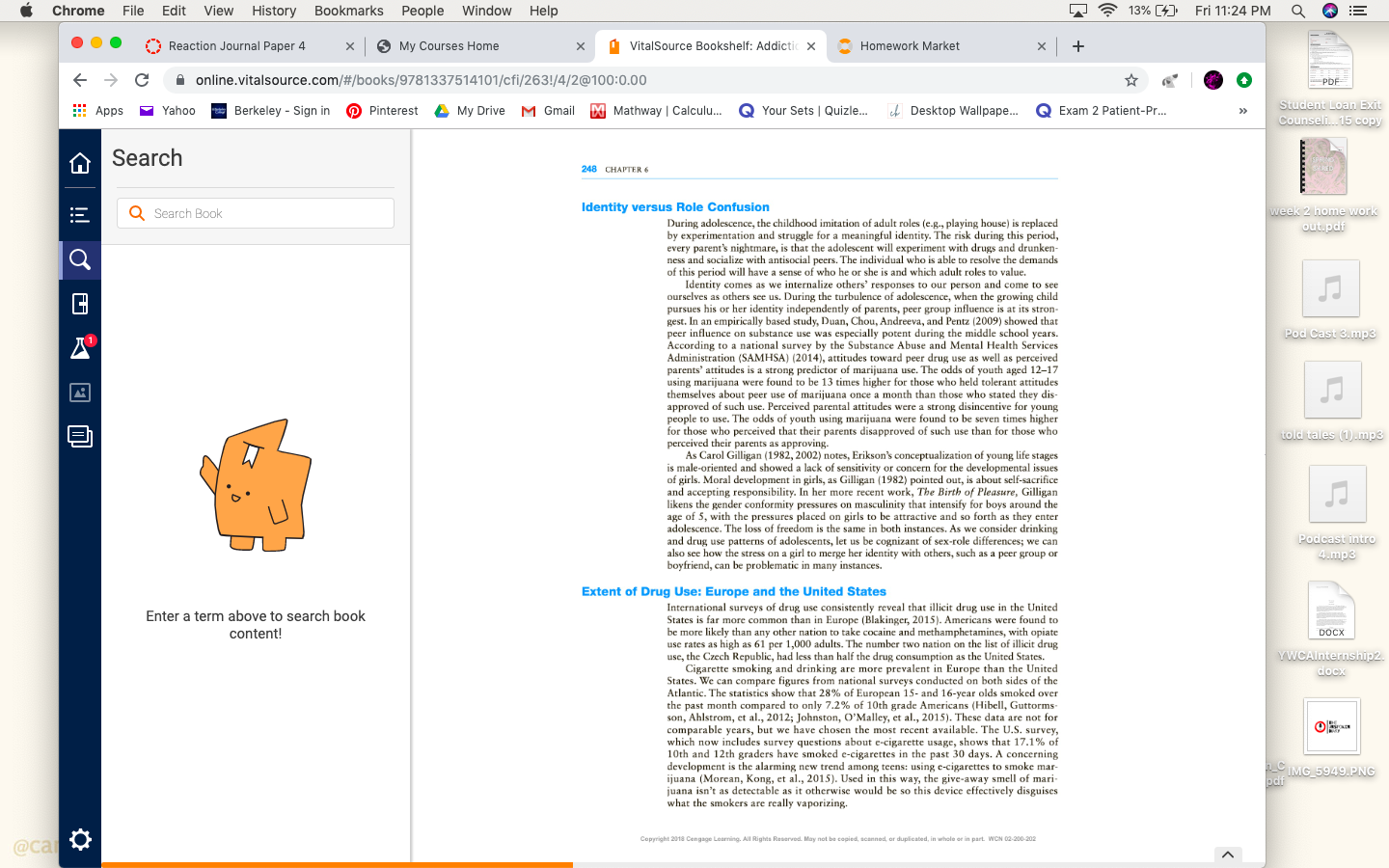The height and width of the screenshot is (868, 1389).
Task: Open the My Drive bookmark
Action: 470,111
